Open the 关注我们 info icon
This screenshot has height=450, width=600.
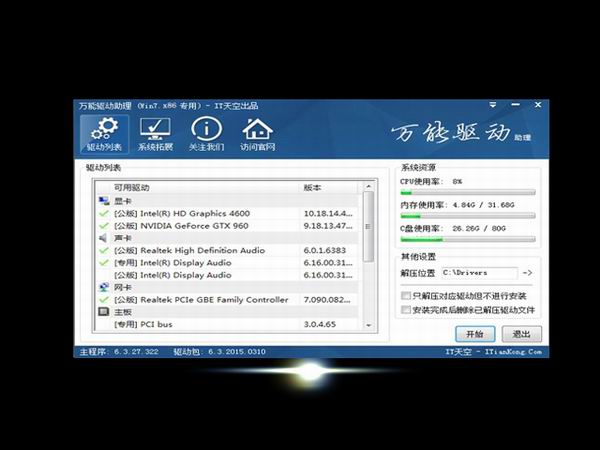206,134
